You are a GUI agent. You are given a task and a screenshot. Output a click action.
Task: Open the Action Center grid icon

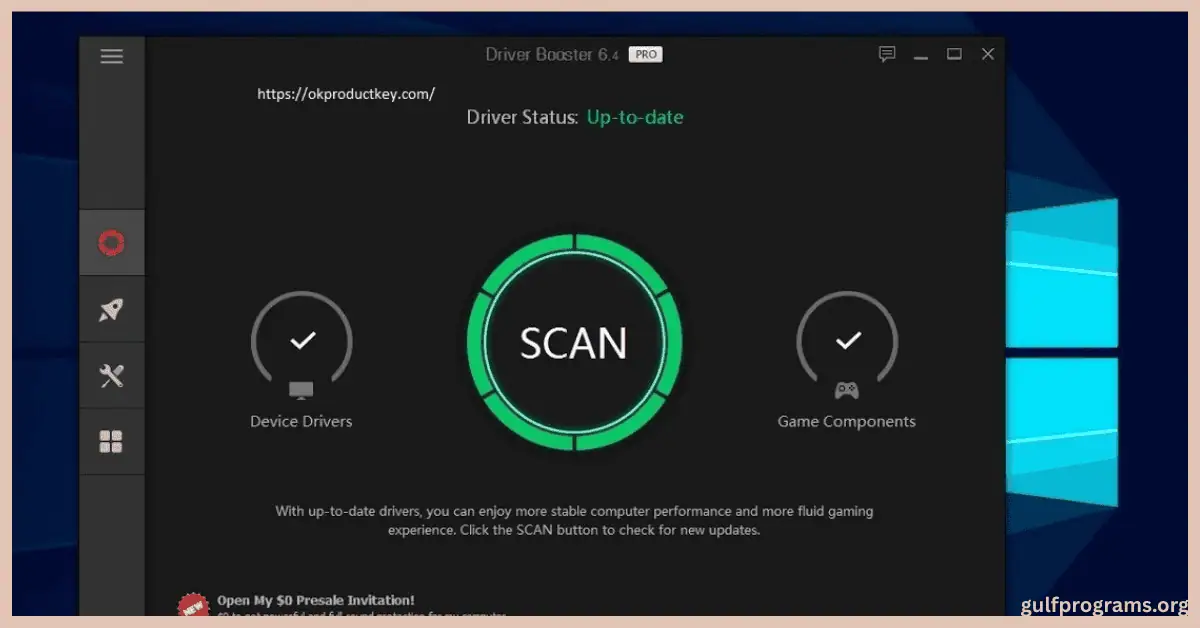coord(111,440)
